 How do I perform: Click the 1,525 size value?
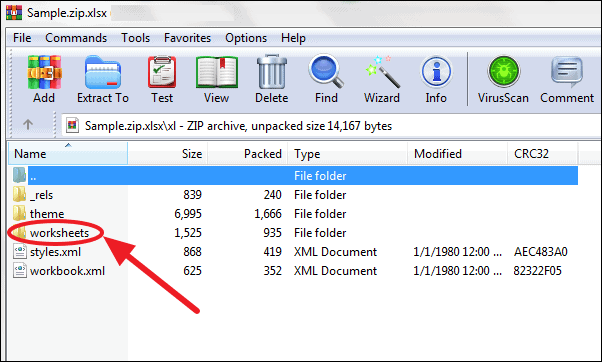click(188, 233)
